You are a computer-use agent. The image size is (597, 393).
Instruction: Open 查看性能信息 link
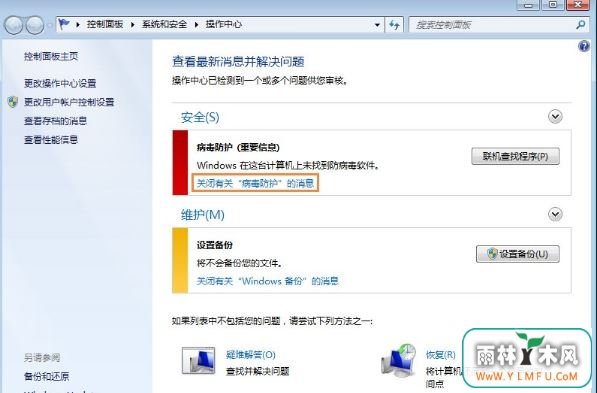coord(51,140)
